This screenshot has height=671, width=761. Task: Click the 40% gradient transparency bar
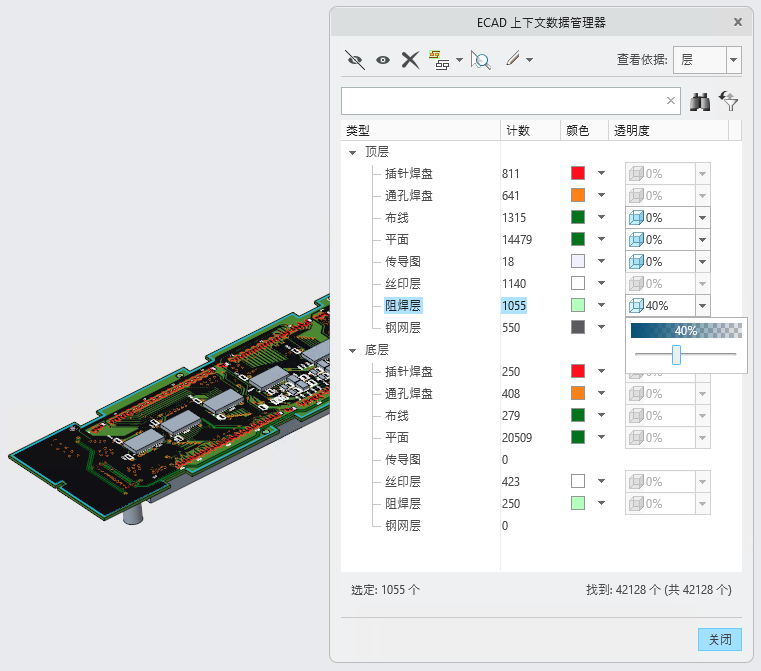pos(686,331)
